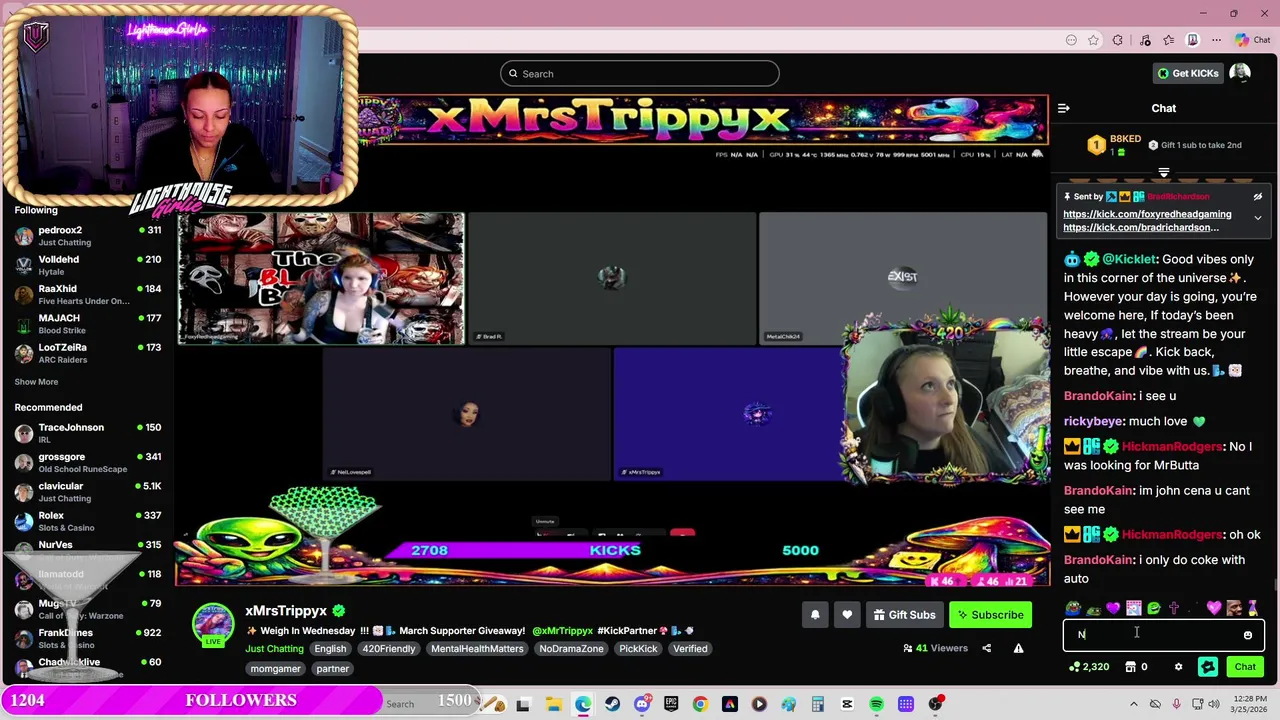This screenshot has height=720, width=1280.
Task: Show more followed channels
Action: point(36,382)
